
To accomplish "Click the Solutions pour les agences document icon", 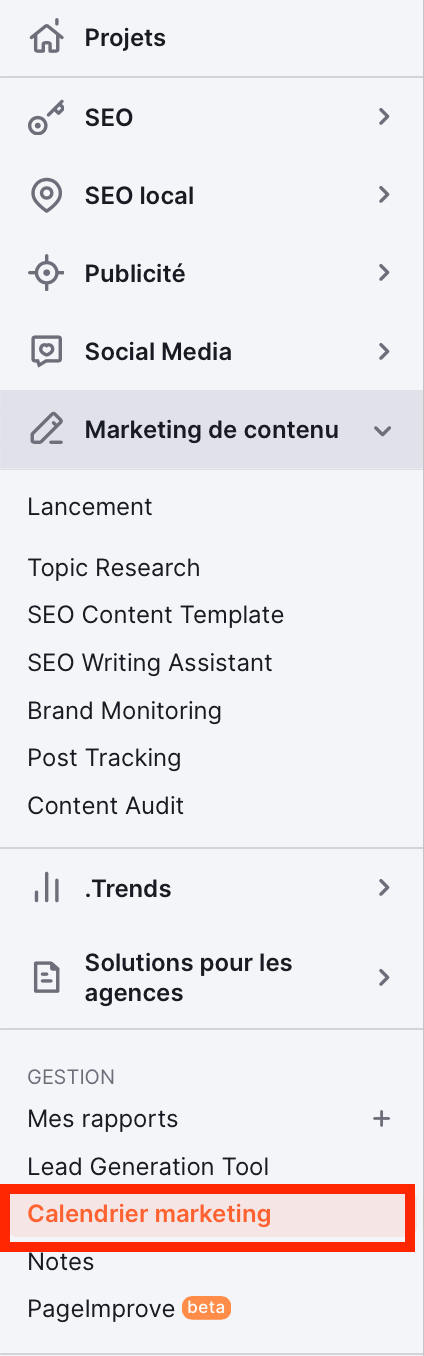I will (46, 978).
